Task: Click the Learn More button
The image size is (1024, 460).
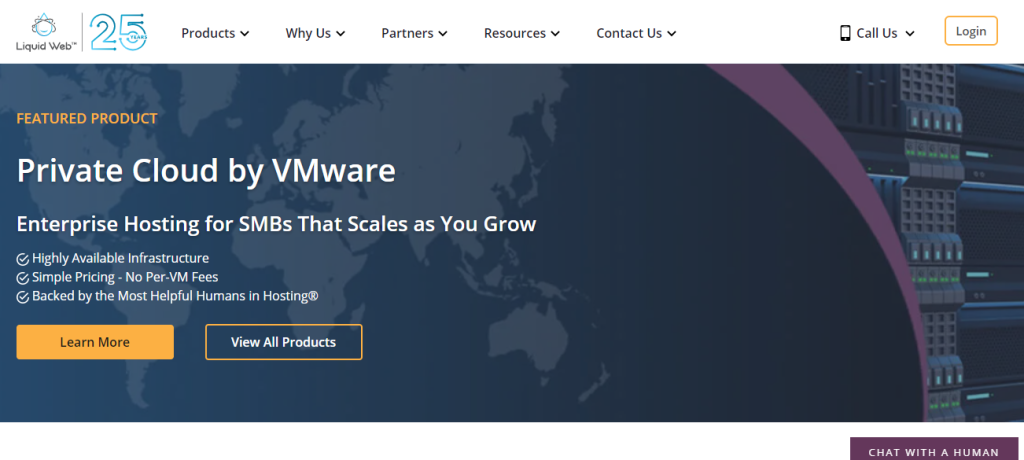Action: point(95,342)
